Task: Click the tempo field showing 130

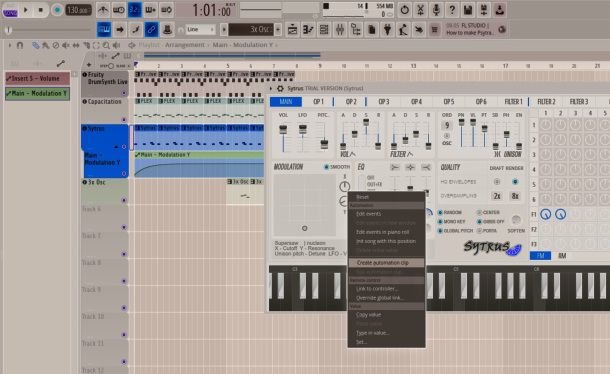Action: coord(78,10)
